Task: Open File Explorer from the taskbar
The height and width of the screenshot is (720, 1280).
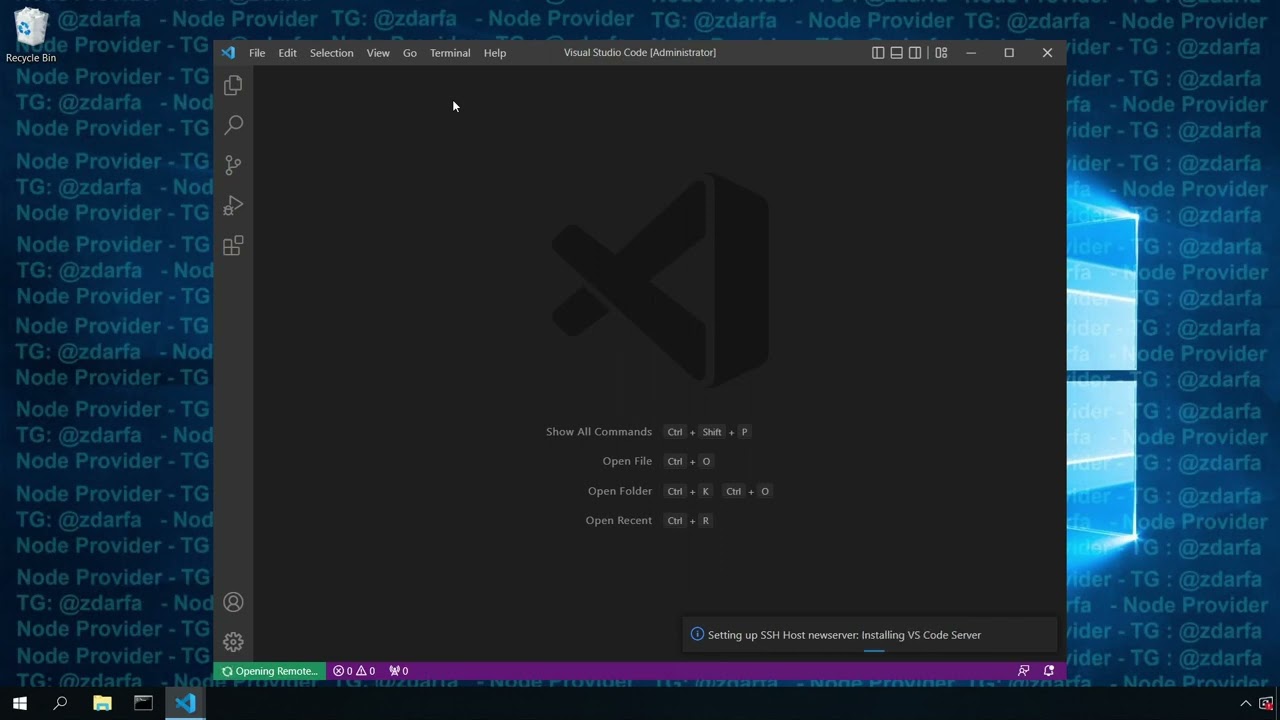Action: coord(102,703)
